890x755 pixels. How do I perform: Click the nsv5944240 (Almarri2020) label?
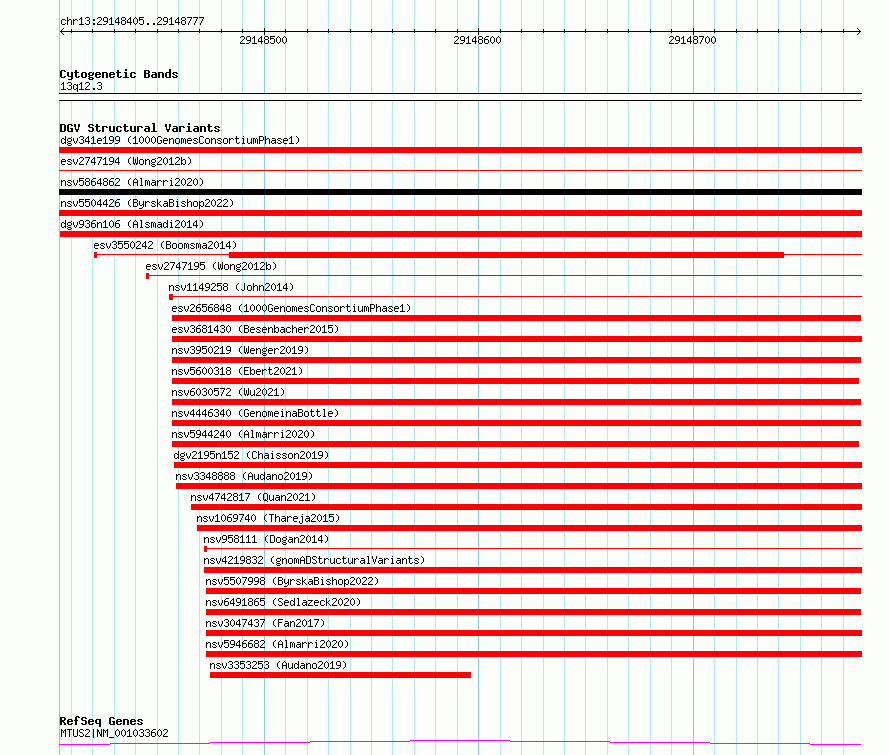tap(243, 434)
